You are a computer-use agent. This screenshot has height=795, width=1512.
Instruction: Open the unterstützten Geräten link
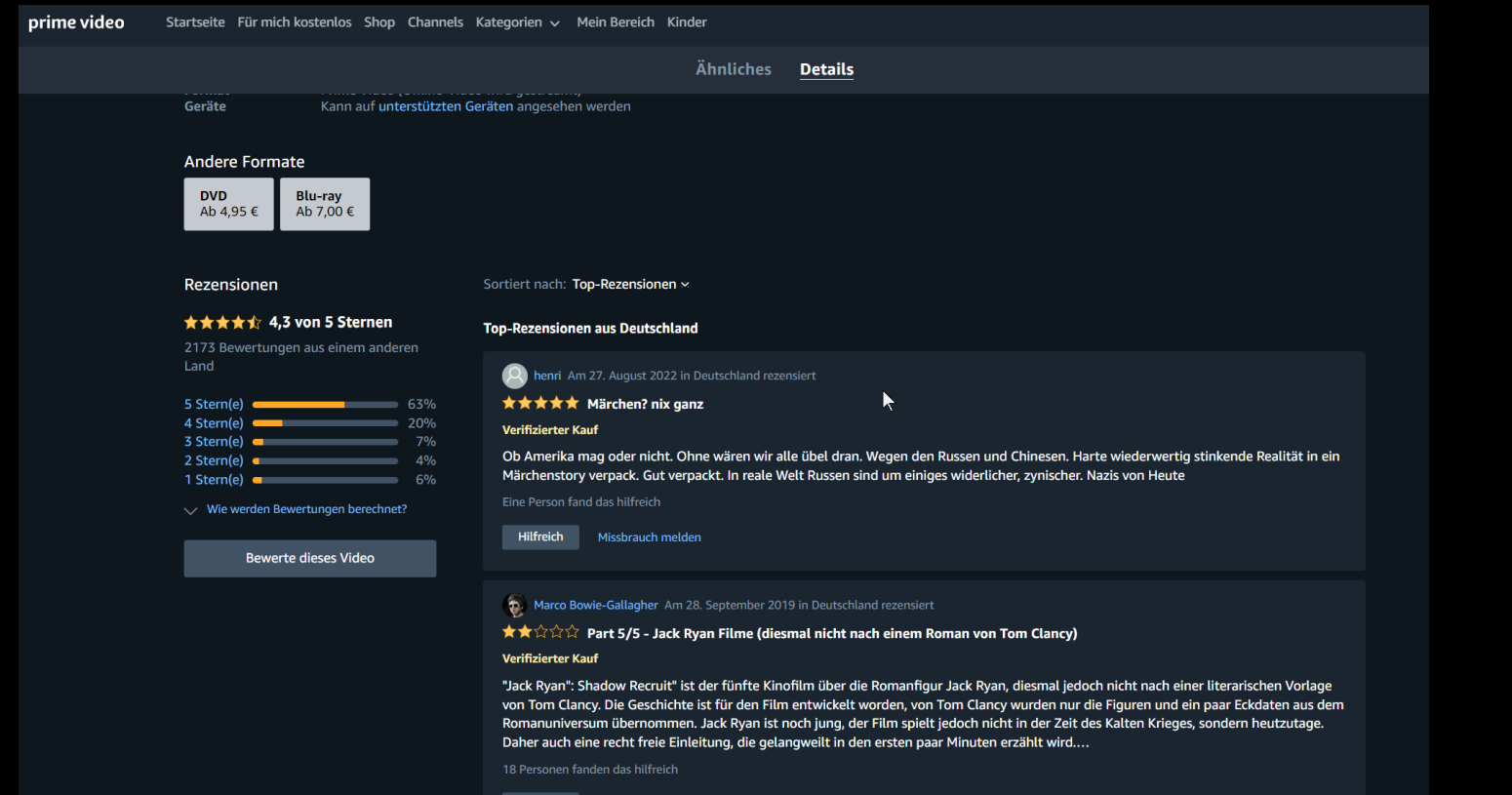pos(446,106)
